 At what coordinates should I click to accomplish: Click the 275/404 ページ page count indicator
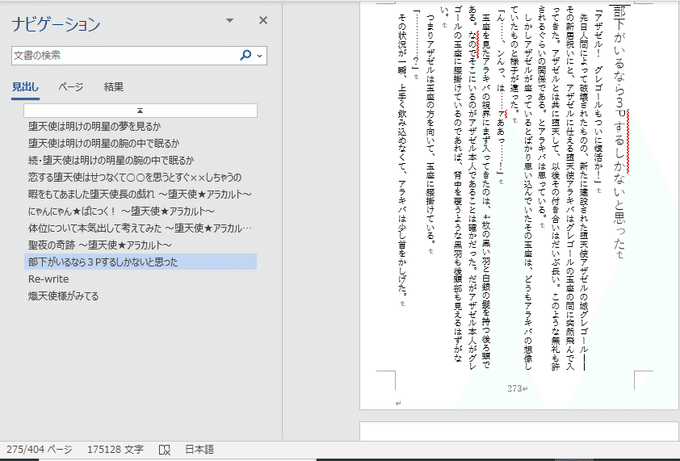coord(39,449)
